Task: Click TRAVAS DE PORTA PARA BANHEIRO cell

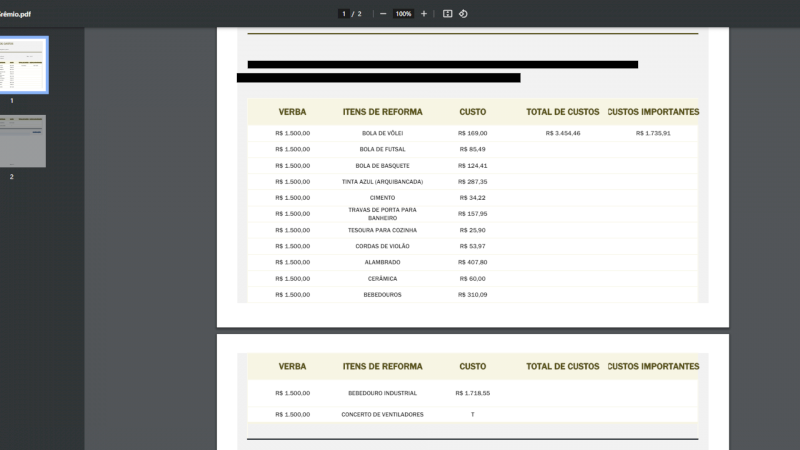Action: pyautogui.click(x=383, y=214)
